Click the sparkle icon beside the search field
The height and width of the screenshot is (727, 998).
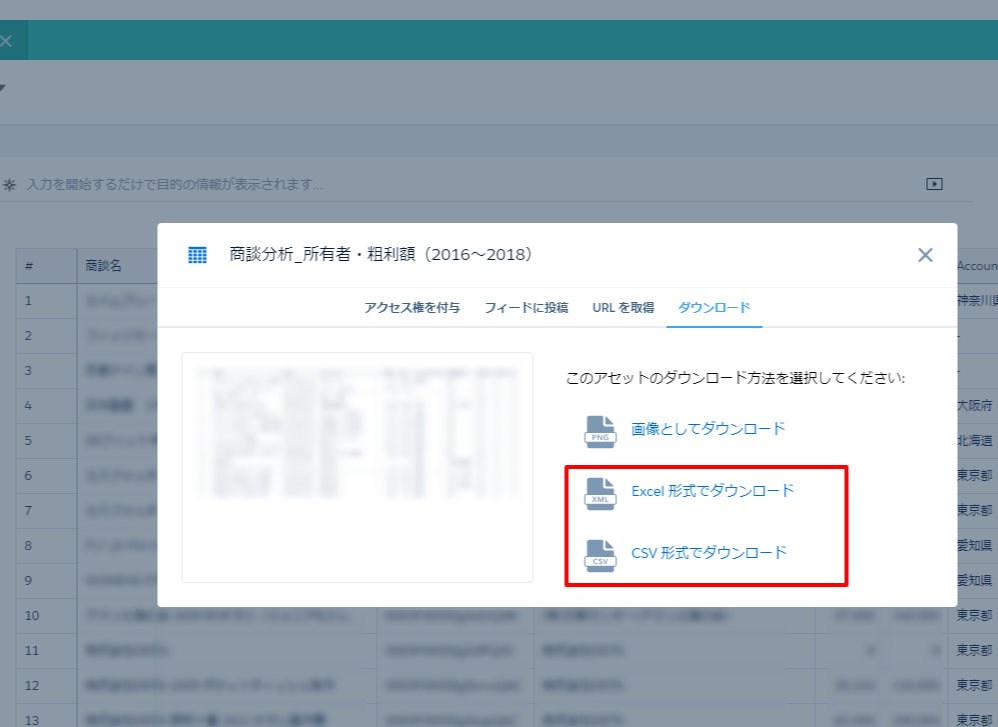click(x=10, y=185)
